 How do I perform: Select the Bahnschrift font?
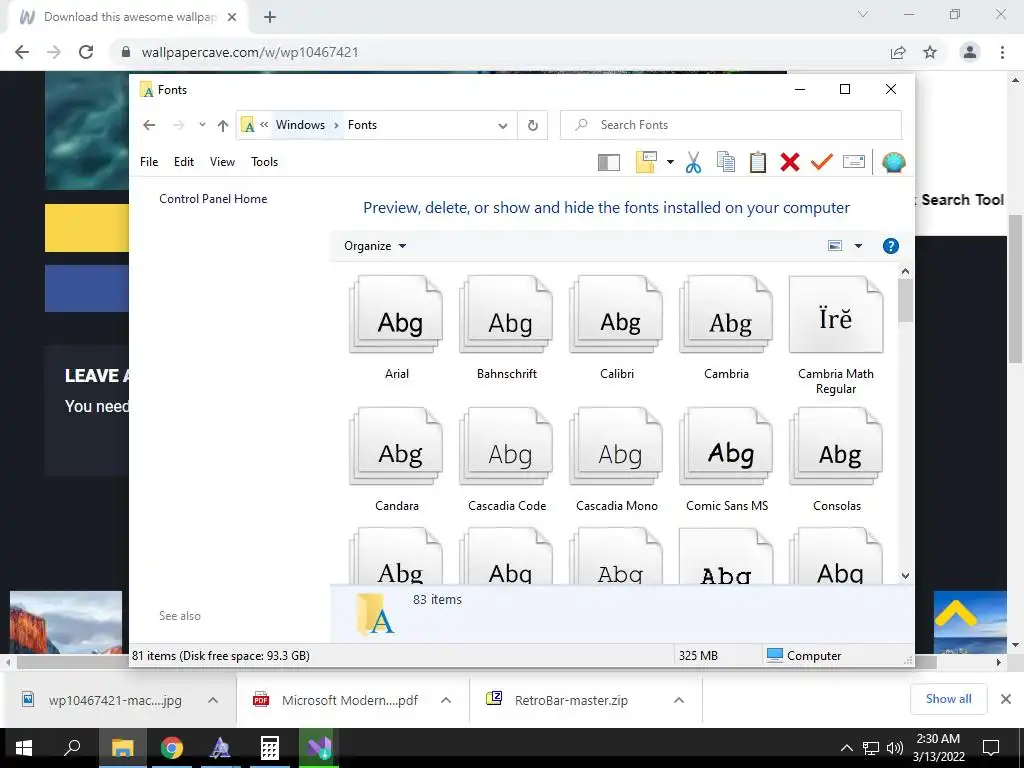(x=507, y=328)
